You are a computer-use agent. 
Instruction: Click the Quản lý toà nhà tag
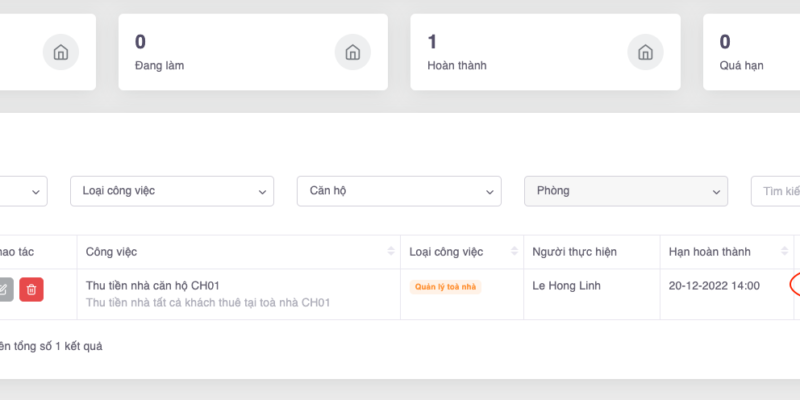(445, 287)
